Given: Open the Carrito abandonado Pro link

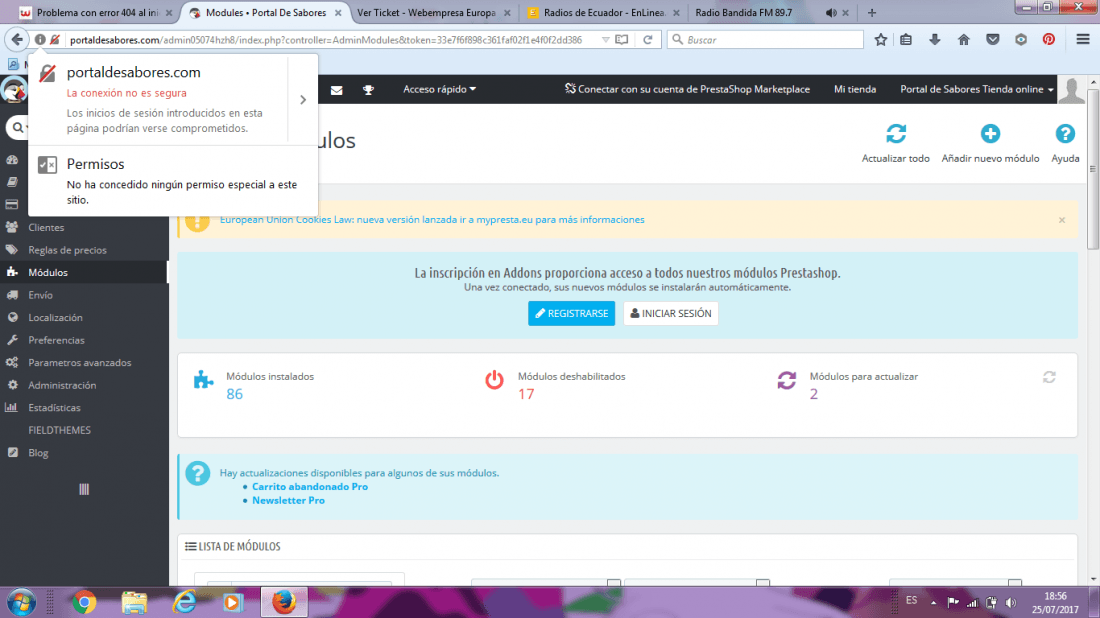Looking at the screenshot, I should [309, 486].
